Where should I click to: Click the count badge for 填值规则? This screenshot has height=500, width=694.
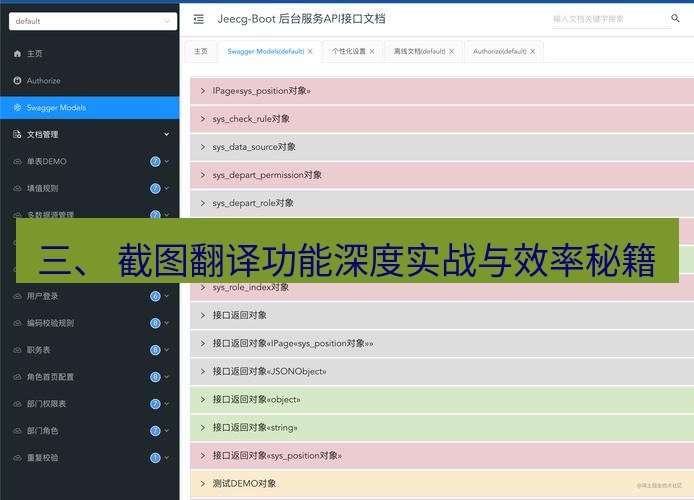155,188
